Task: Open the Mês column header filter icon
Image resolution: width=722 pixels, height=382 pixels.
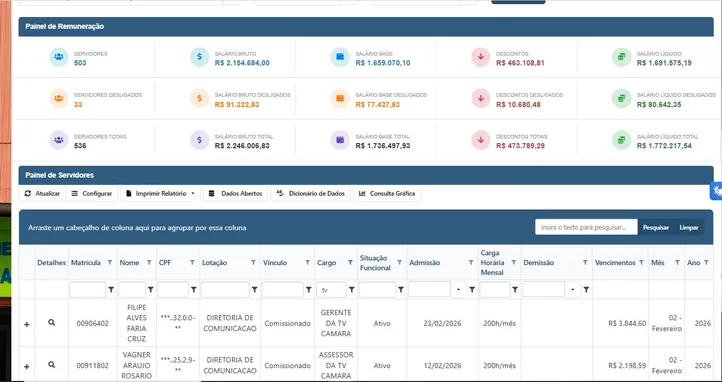Action: pyautogui.click(x=677, y=262)
